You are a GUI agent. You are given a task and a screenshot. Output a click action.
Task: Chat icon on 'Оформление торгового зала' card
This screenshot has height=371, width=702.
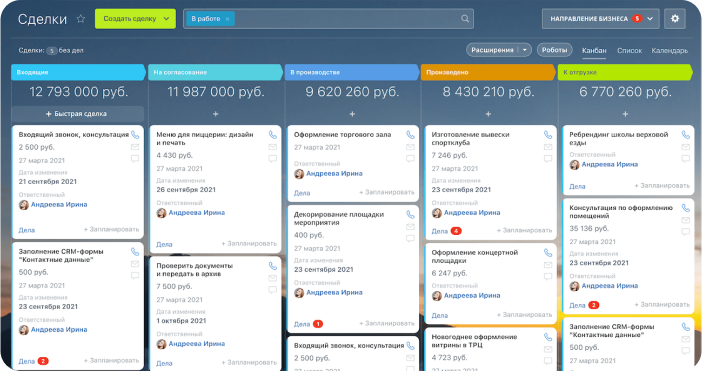pos(410,158)
